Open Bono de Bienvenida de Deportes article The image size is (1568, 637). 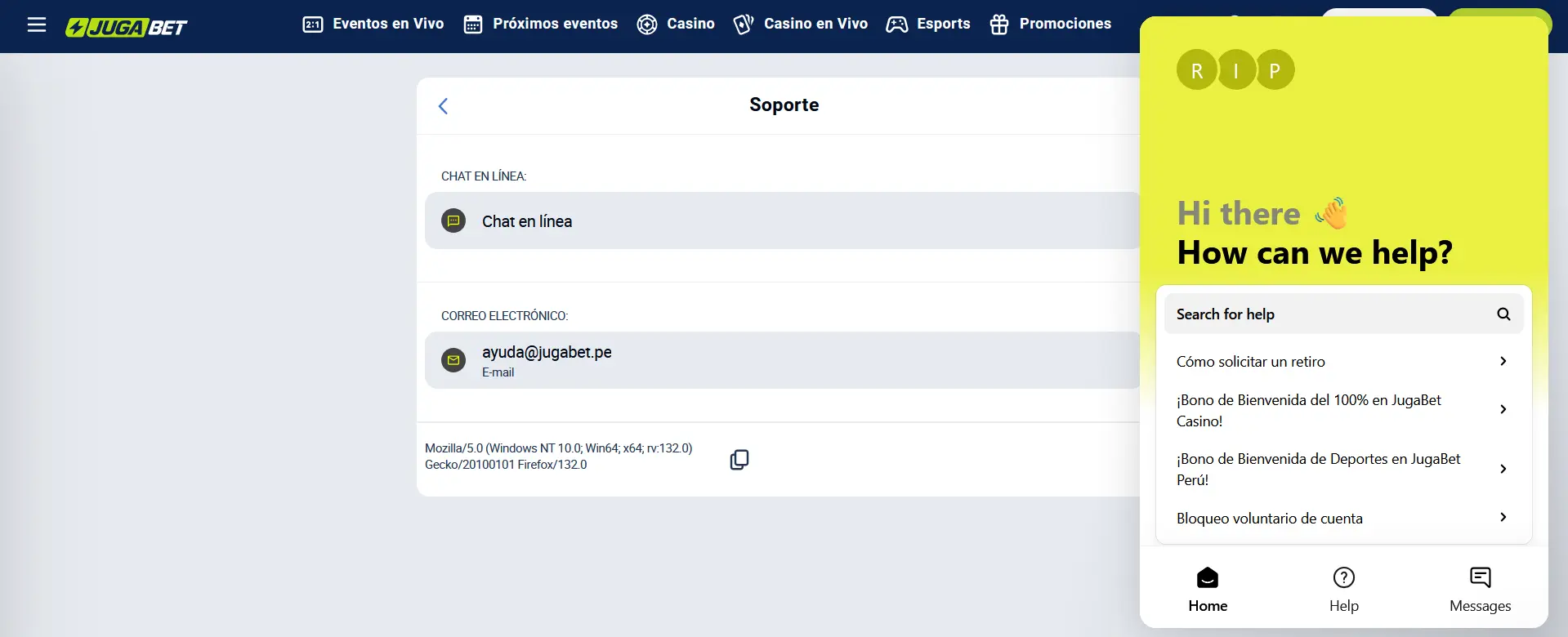pyautogui.click(x=1343, y=469)
